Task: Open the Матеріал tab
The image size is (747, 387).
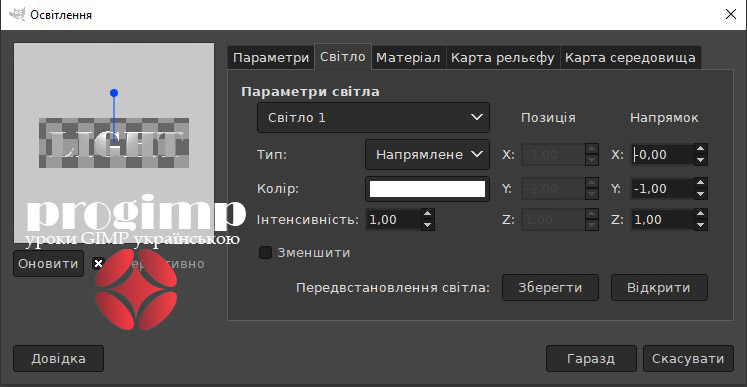Action: coord(408,58)
